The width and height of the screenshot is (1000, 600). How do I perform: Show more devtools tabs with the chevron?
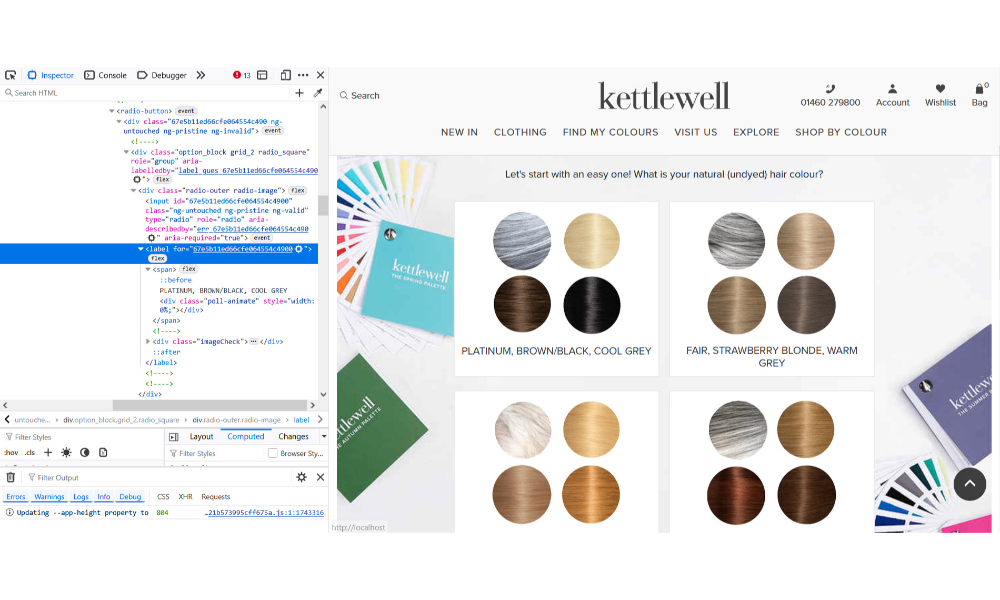tap(201, 75)
